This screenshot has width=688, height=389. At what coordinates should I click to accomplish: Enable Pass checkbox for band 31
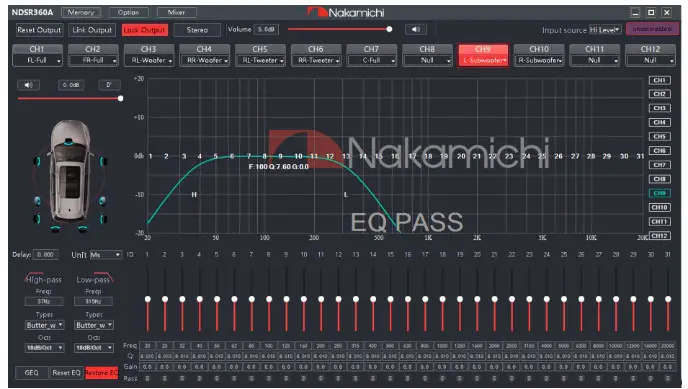(x=667, y=378)
